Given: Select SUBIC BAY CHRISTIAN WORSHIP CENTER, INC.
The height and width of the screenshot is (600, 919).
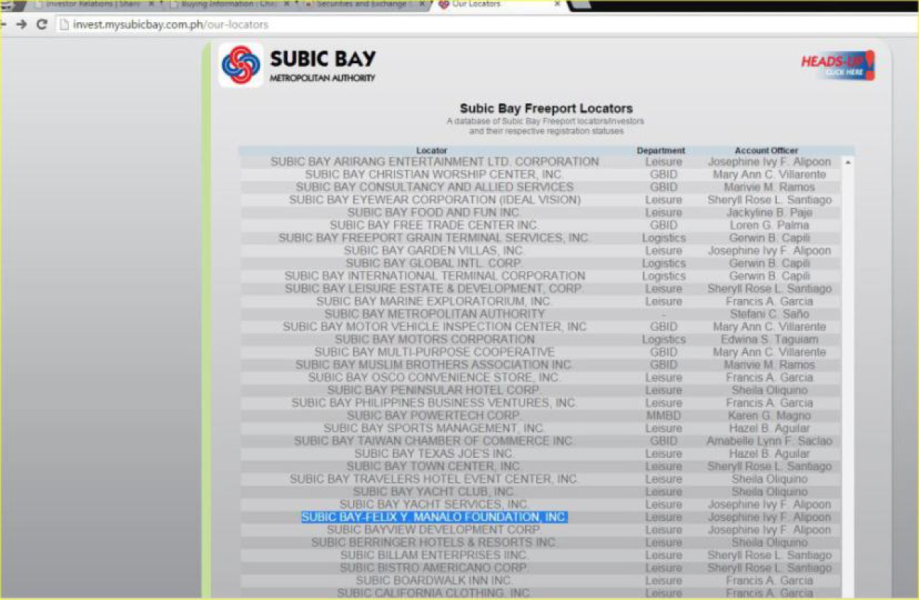Looking at the screenshot, I should coord(434,175).
